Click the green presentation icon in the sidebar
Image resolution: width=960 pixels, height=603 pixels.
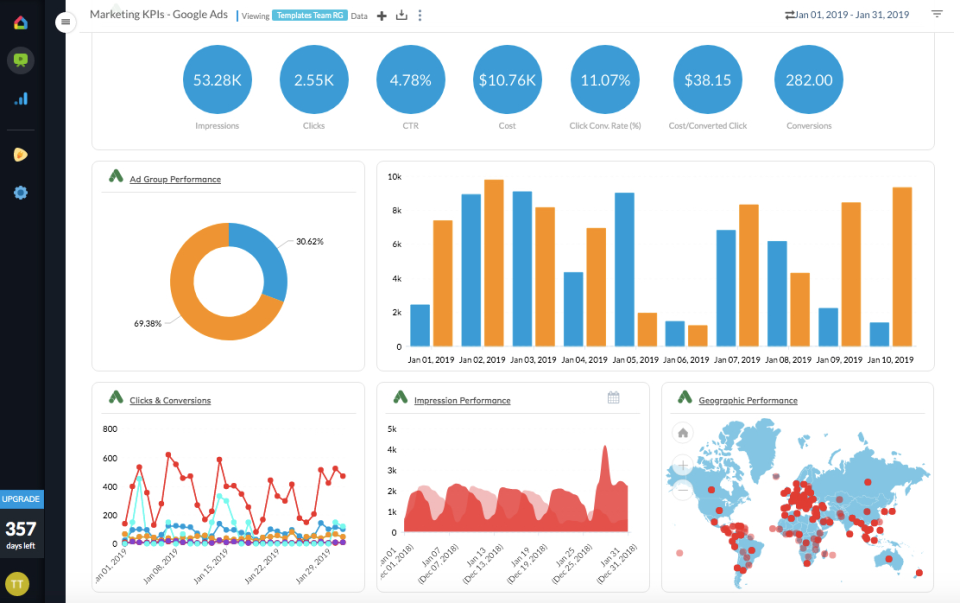click(21, 60)
